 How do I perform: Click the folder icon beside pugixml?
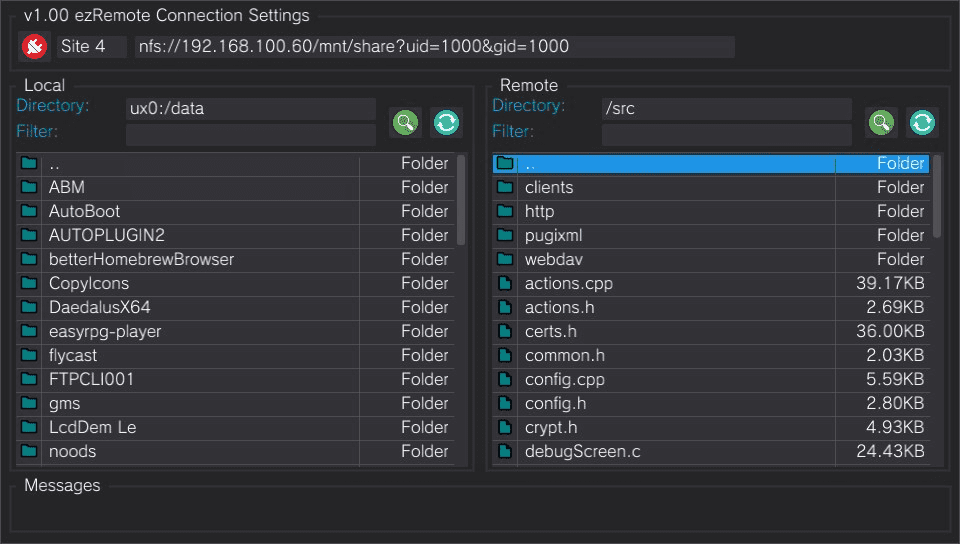(505, 235)
